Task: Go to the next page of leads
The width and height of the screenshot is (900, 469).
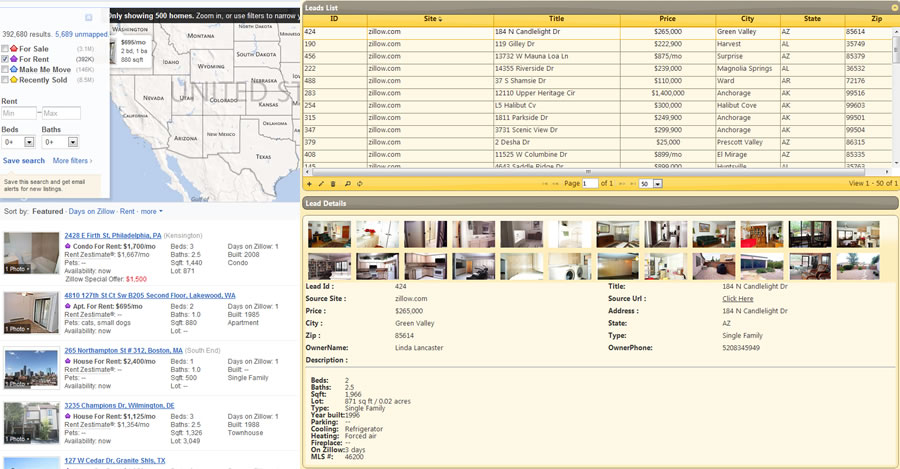Action: (622, 184)
